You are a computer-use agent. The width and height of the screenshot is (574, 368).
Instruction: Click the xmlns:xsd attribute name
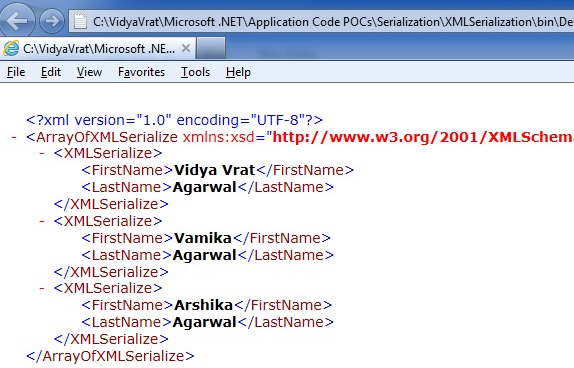(x=219, y=137)
